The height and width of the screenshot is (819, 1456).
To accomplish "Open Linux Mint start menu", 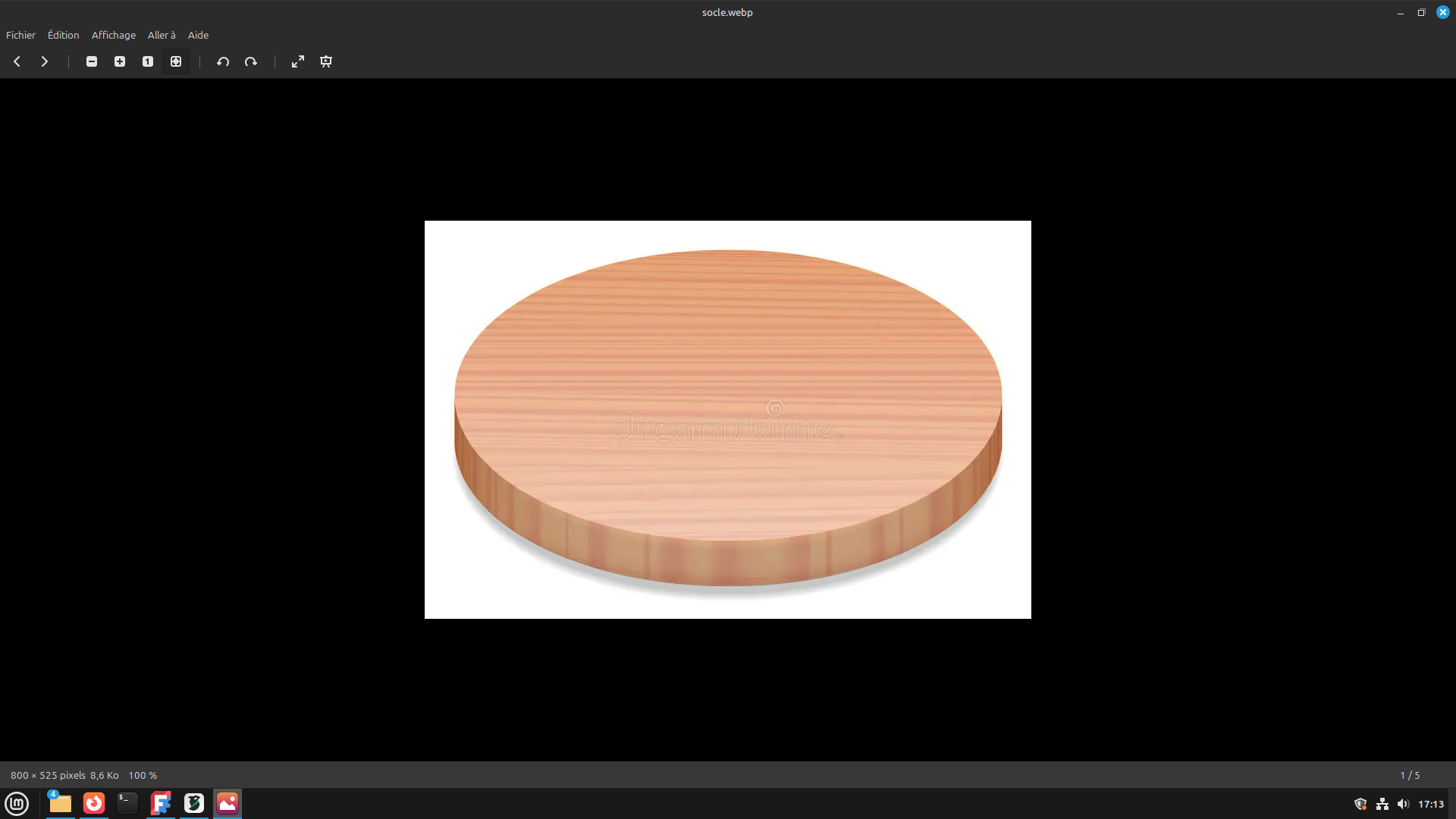I will (x=17, y=803).
